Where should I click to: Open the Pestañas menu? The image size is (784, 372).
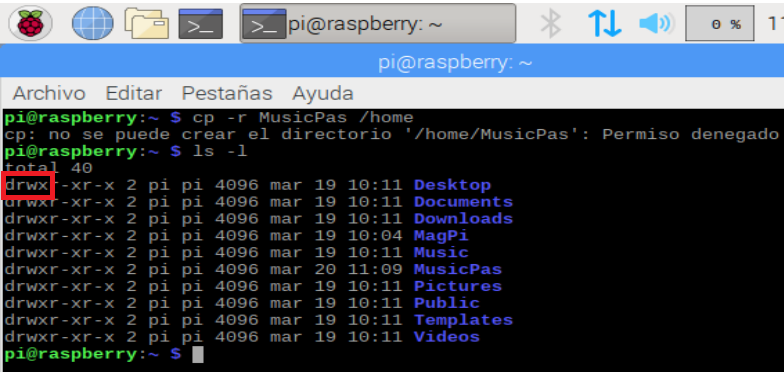point(227,94)
